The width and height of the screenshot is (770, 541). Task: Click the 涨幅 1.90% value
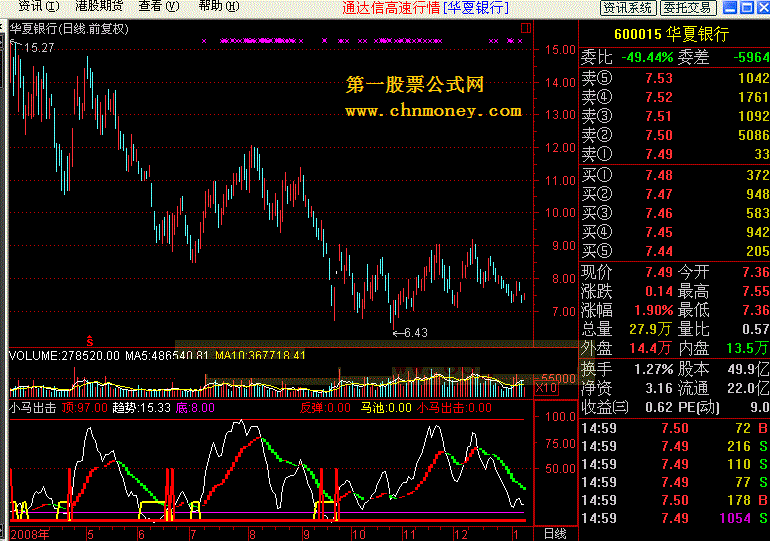[x=654, y=310]
